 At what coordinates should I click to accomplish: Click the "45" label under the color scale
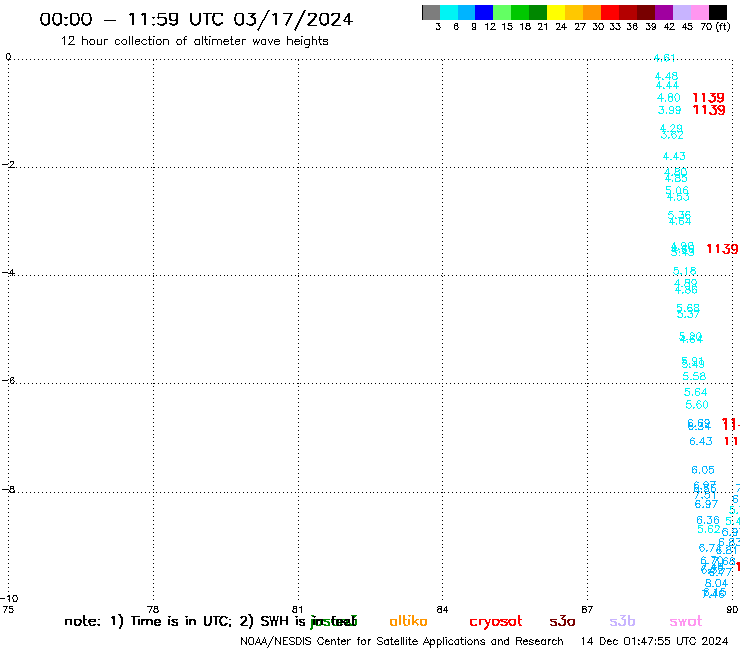point(687,26)
